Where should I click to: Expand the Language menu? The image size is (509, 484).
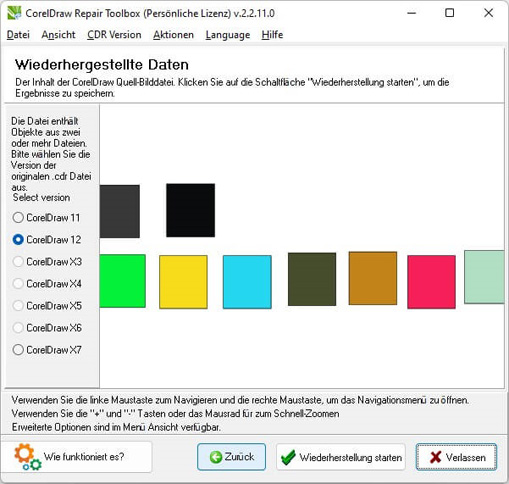[x=228, y=35]
